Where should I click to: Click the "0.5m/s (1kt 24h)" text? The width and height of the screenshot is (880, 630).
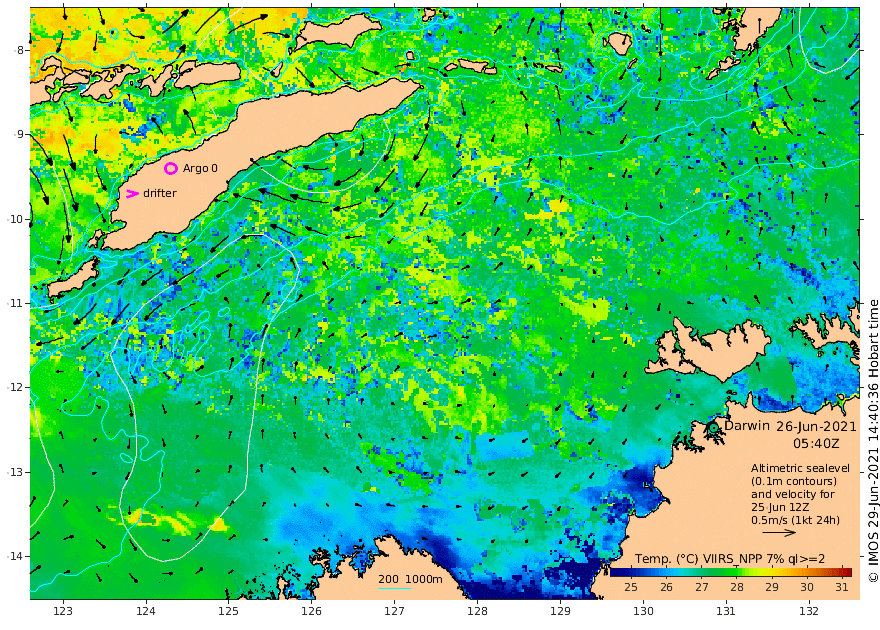point(796,520)
